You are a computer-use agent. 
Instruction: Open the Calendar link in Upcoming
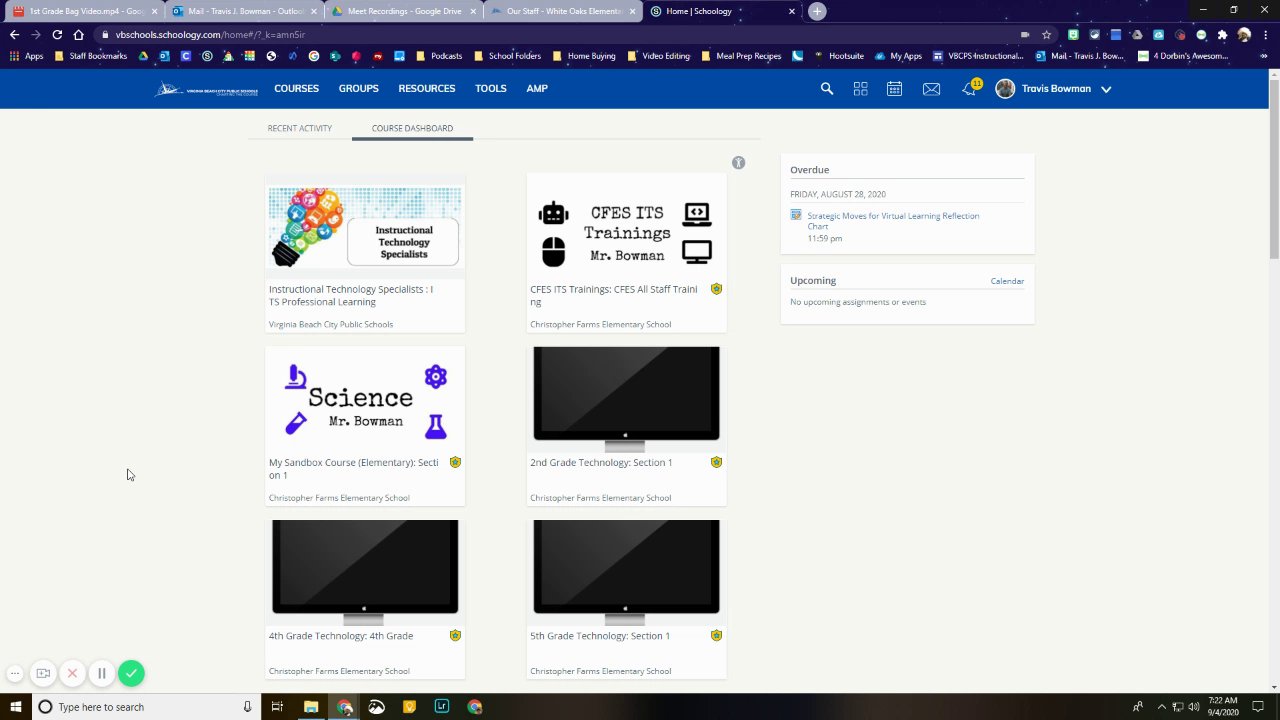click(1007, 281)
